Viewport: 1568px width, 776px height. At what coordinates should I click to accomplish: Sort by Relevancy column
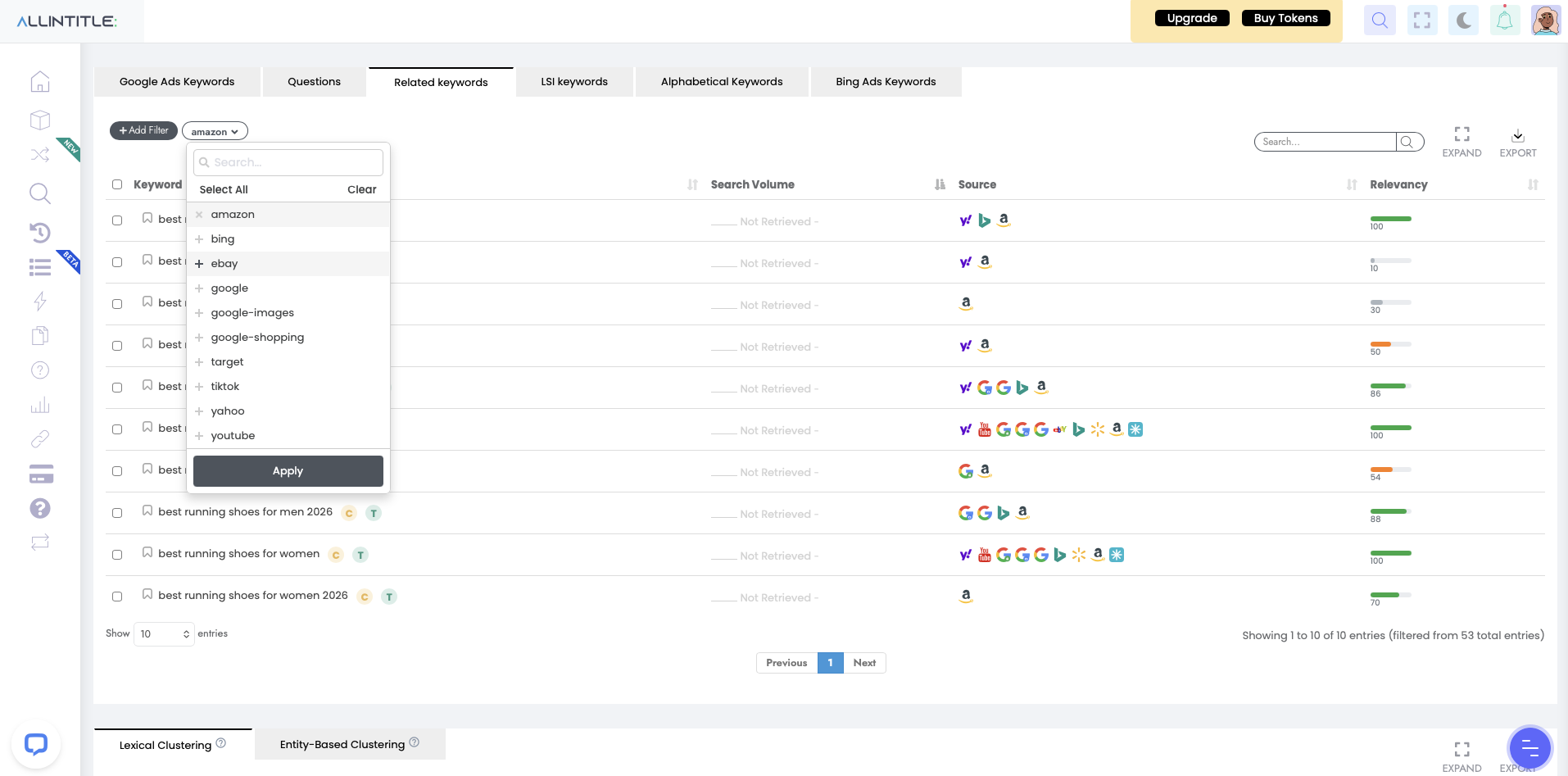(x=1533, y=185)
